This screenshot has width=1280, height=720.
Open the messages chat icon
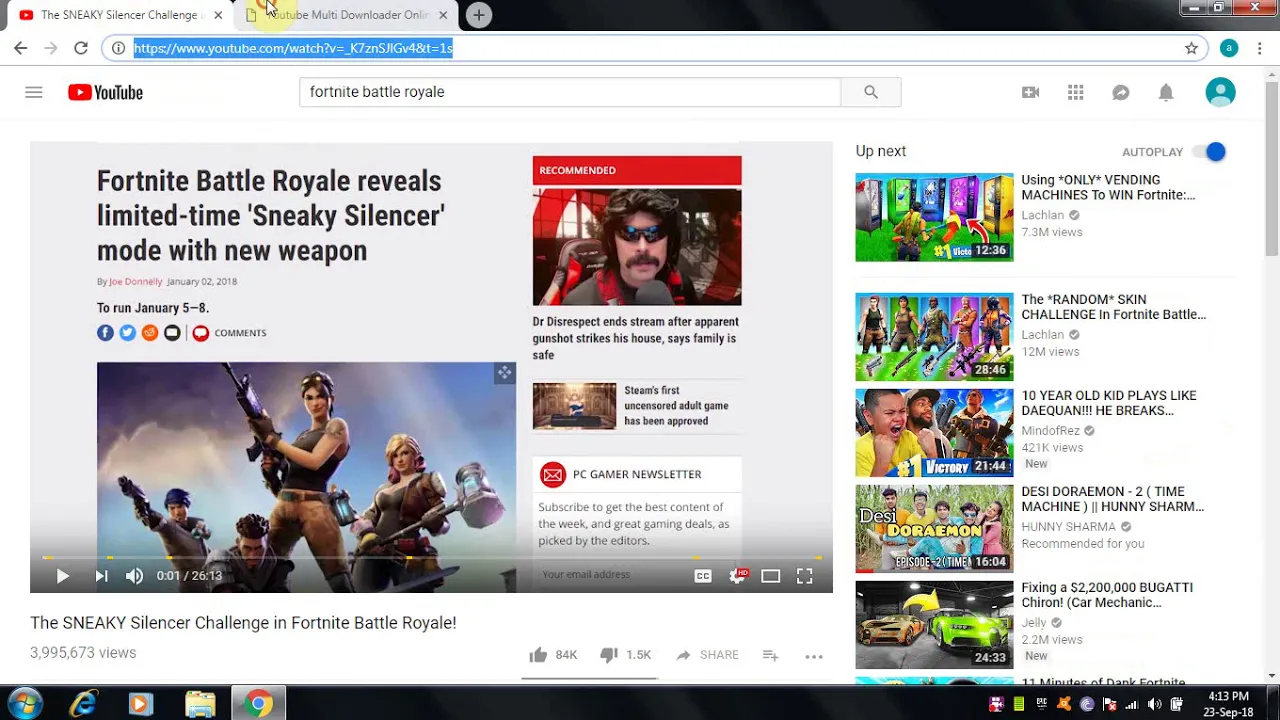[1121, 92]
